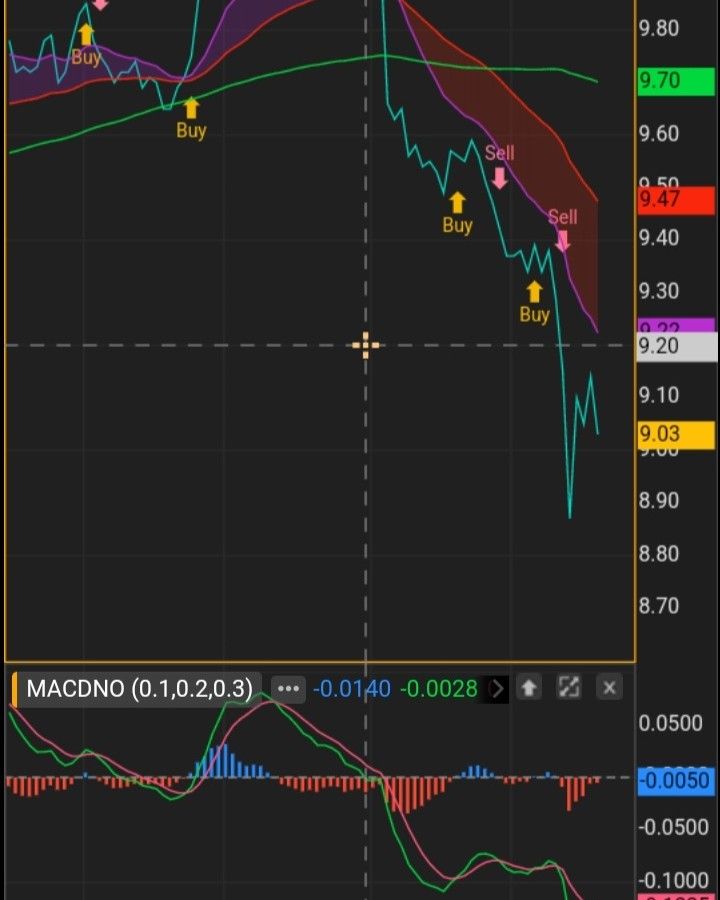Screen dimensions: 720x900
Task: Click the Sell arrow left of the red band
Action: coord(499,177)
